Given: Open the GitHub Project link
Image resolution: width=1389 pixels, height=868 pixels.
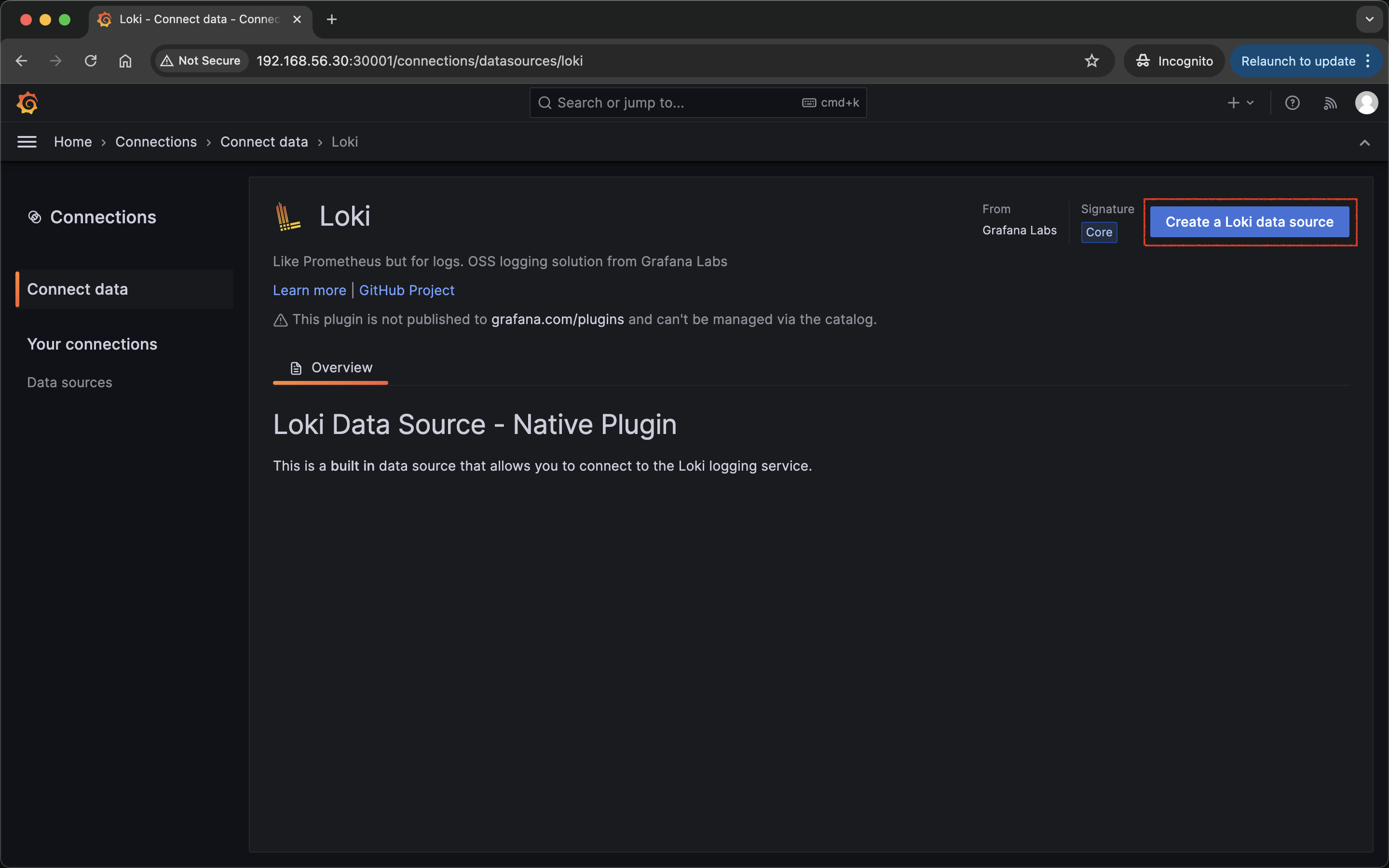Looking at the screenshot, I should point(407,290).
